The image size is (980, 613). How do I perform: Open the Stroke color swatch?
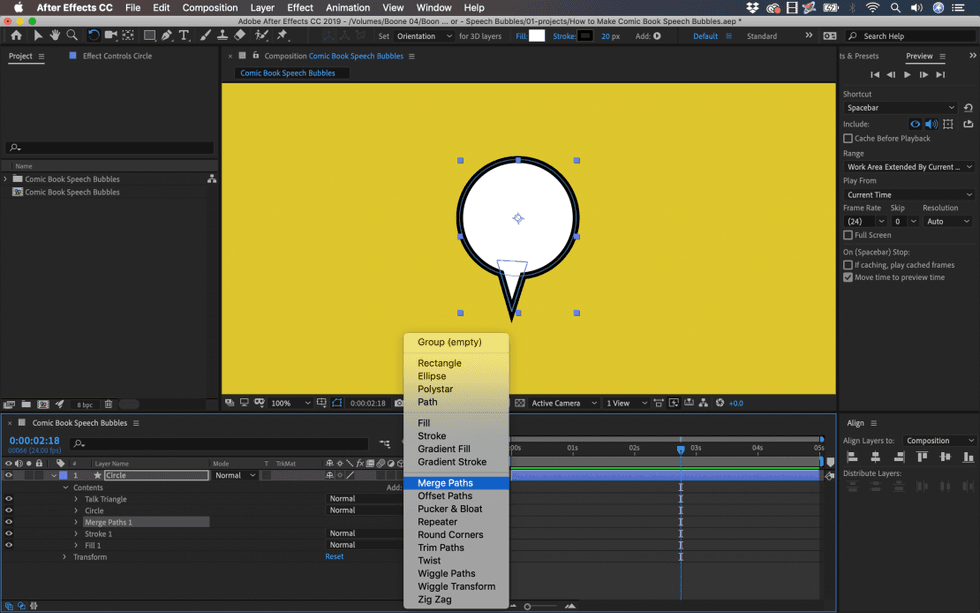[585, 36]
